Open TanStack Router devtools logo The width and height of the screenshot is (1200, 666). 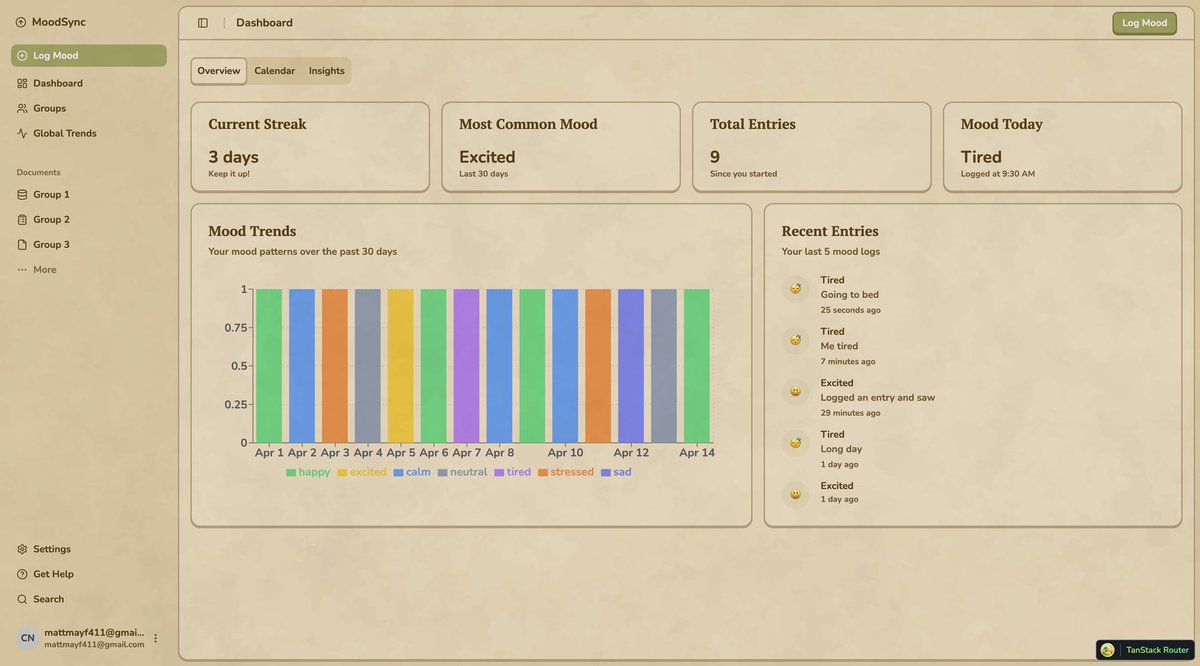coord(1108,650)
